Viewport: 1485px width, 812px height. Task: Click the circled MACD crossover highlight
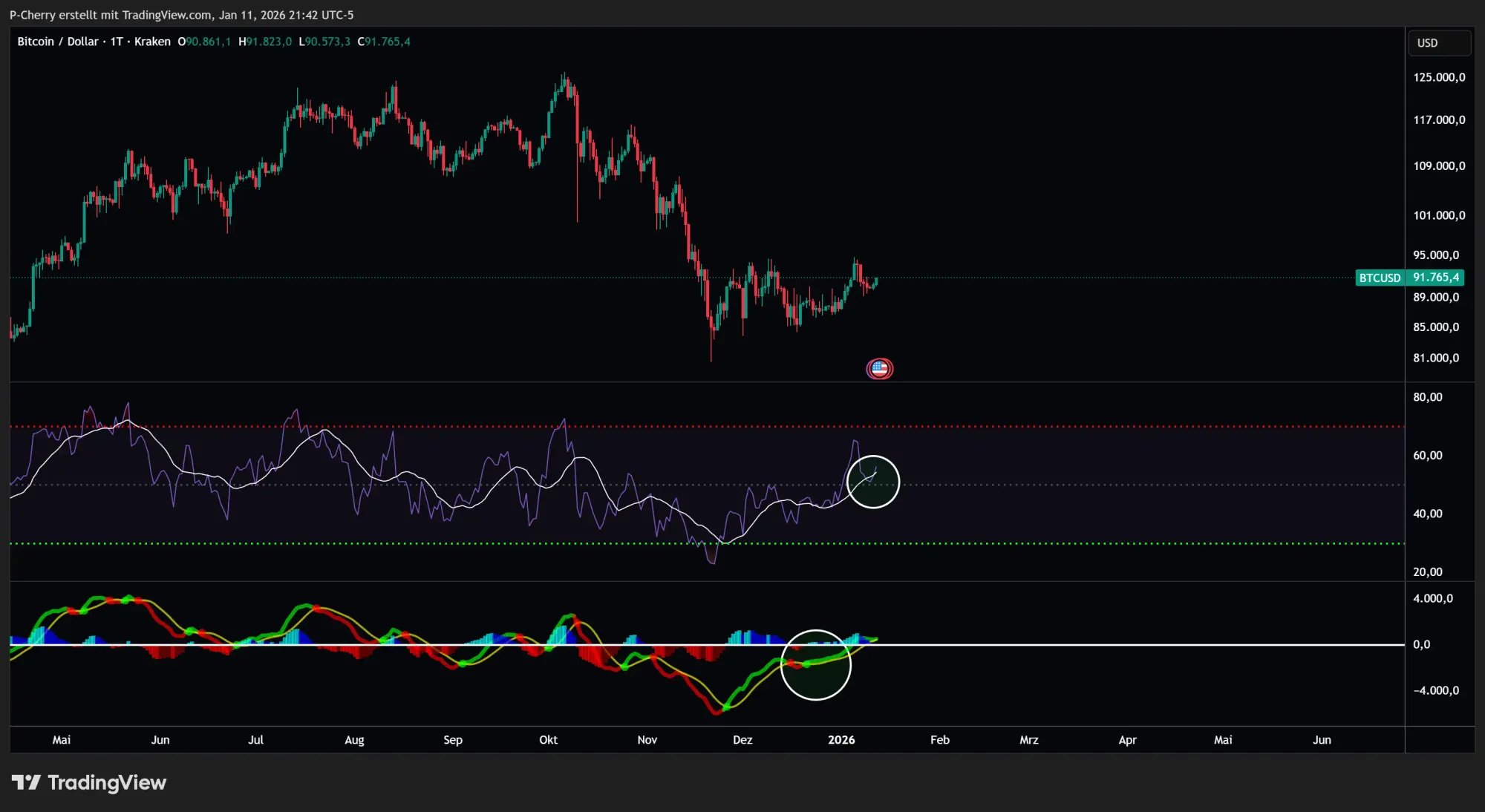817,664
